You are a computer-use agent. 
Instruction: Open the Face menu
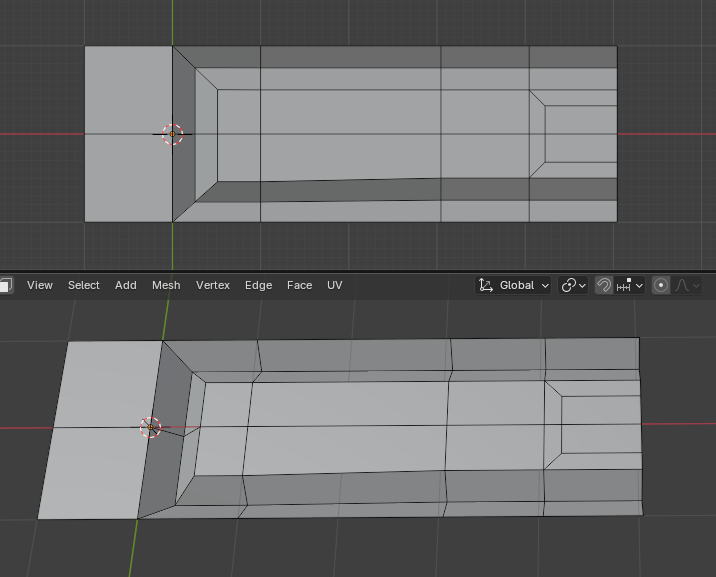[300, 285]
